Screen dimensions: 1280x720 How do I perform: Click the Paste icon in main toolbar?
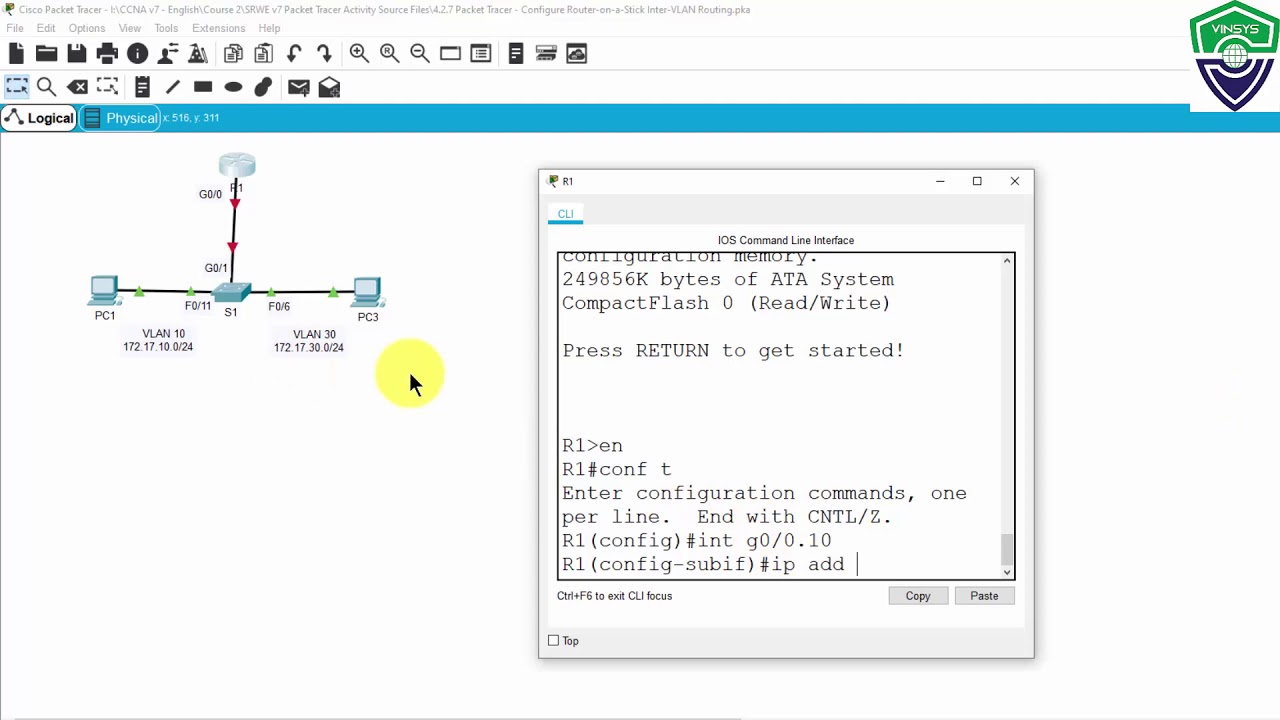(264, 53)
